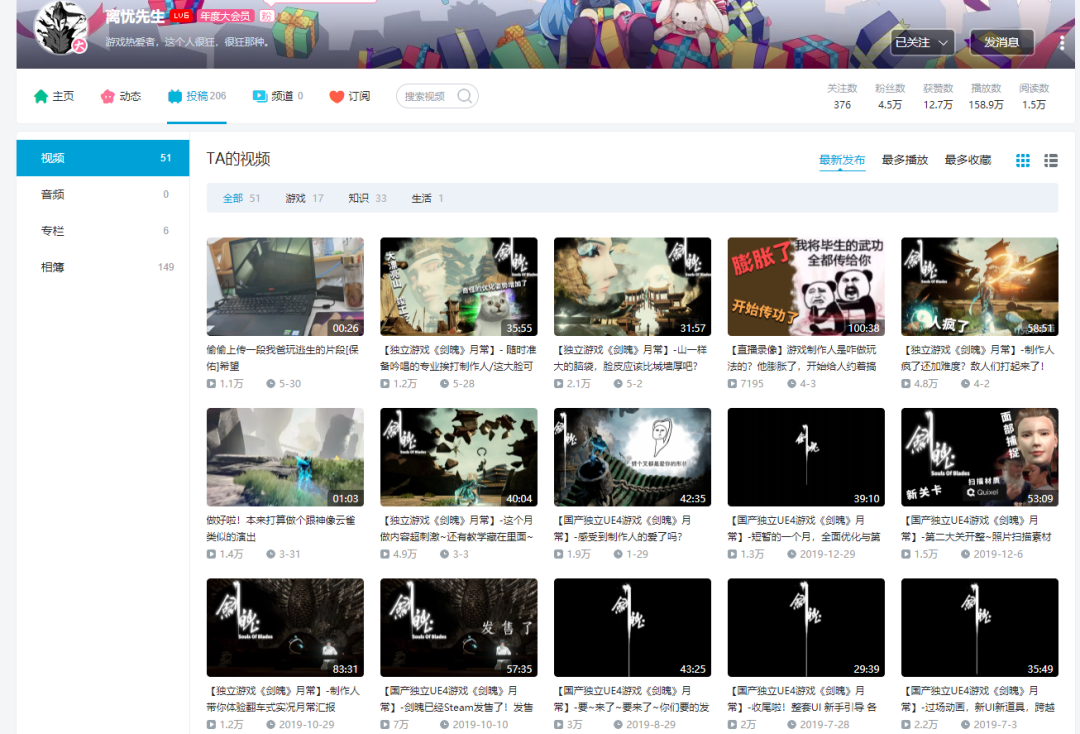Select 音频 in the sidebar
The height and width of the screenshot is (734, 1080).
(x=103, y=194)
